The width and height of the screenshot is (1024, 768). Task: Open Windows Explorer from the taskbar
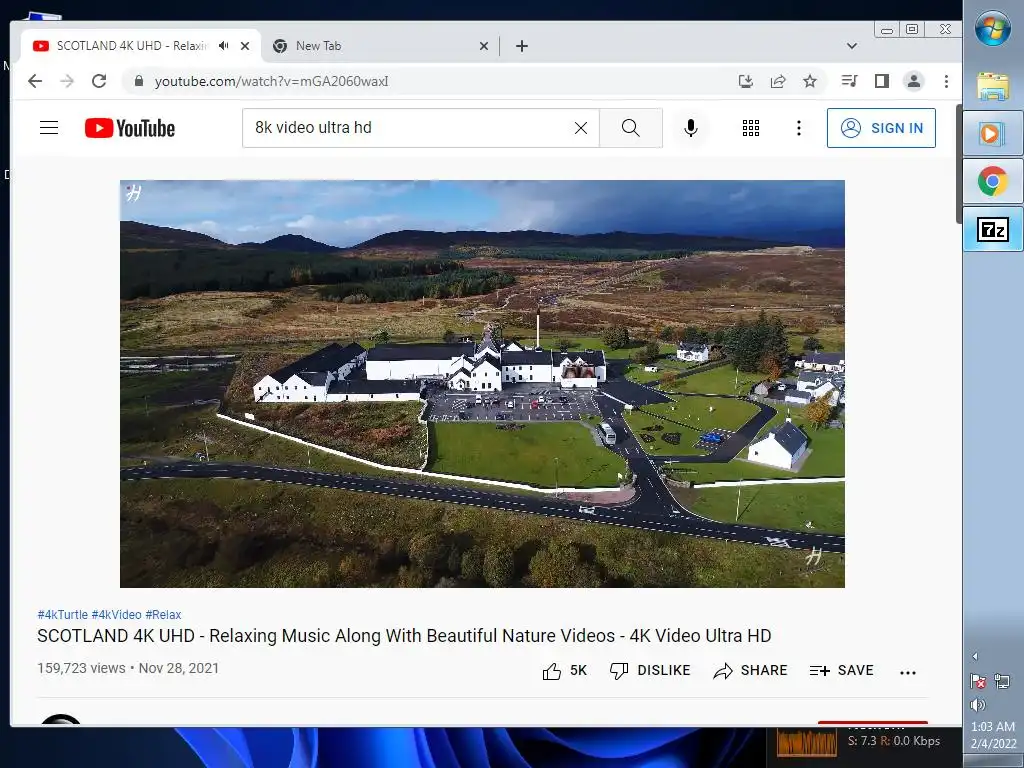(x=993, y=87)
